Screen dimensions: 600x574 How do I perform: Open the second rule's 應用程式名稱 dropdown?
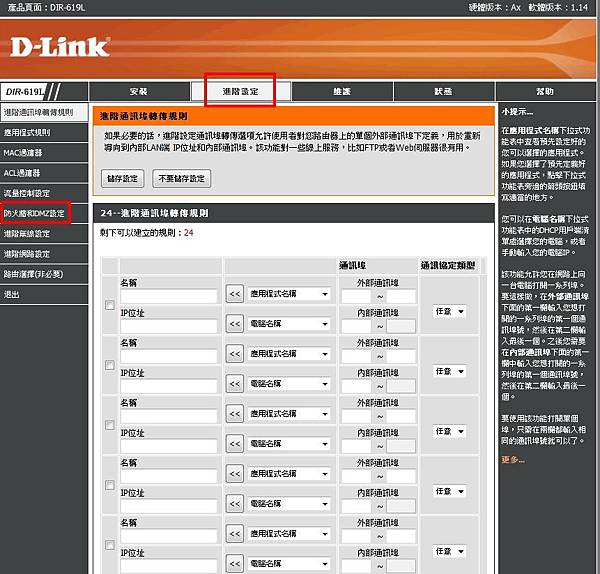[289, 354]
